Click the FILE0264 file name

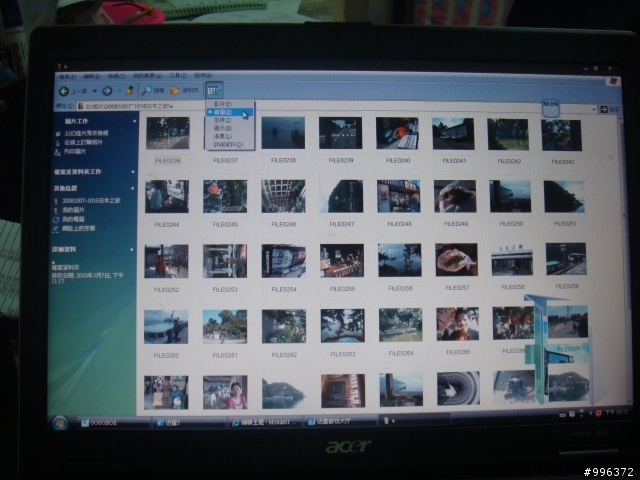pyautogui.click(x=401, y=353)
